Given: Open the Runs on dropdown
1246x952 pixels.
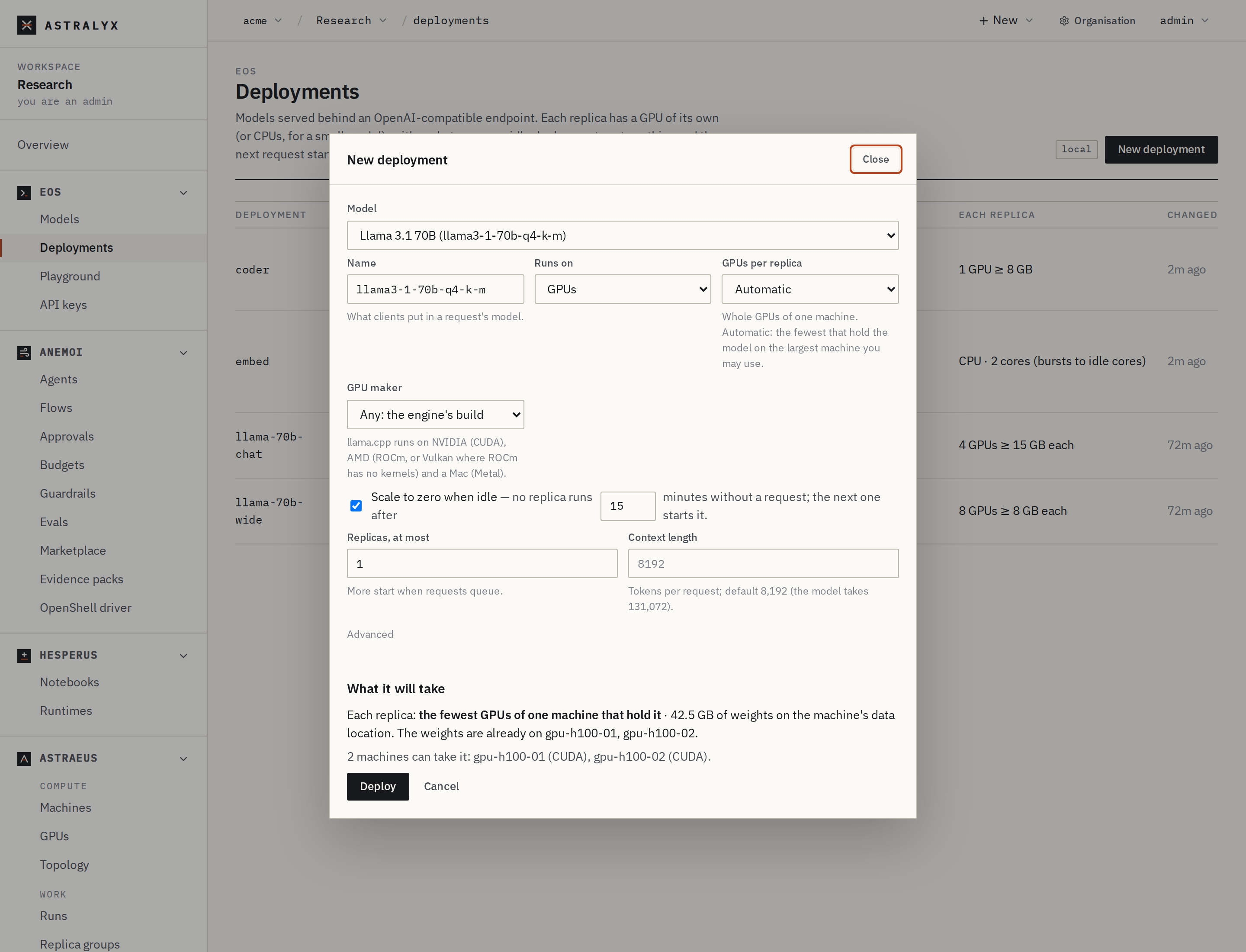Looking at the screenshot, I should pos(623,289).
